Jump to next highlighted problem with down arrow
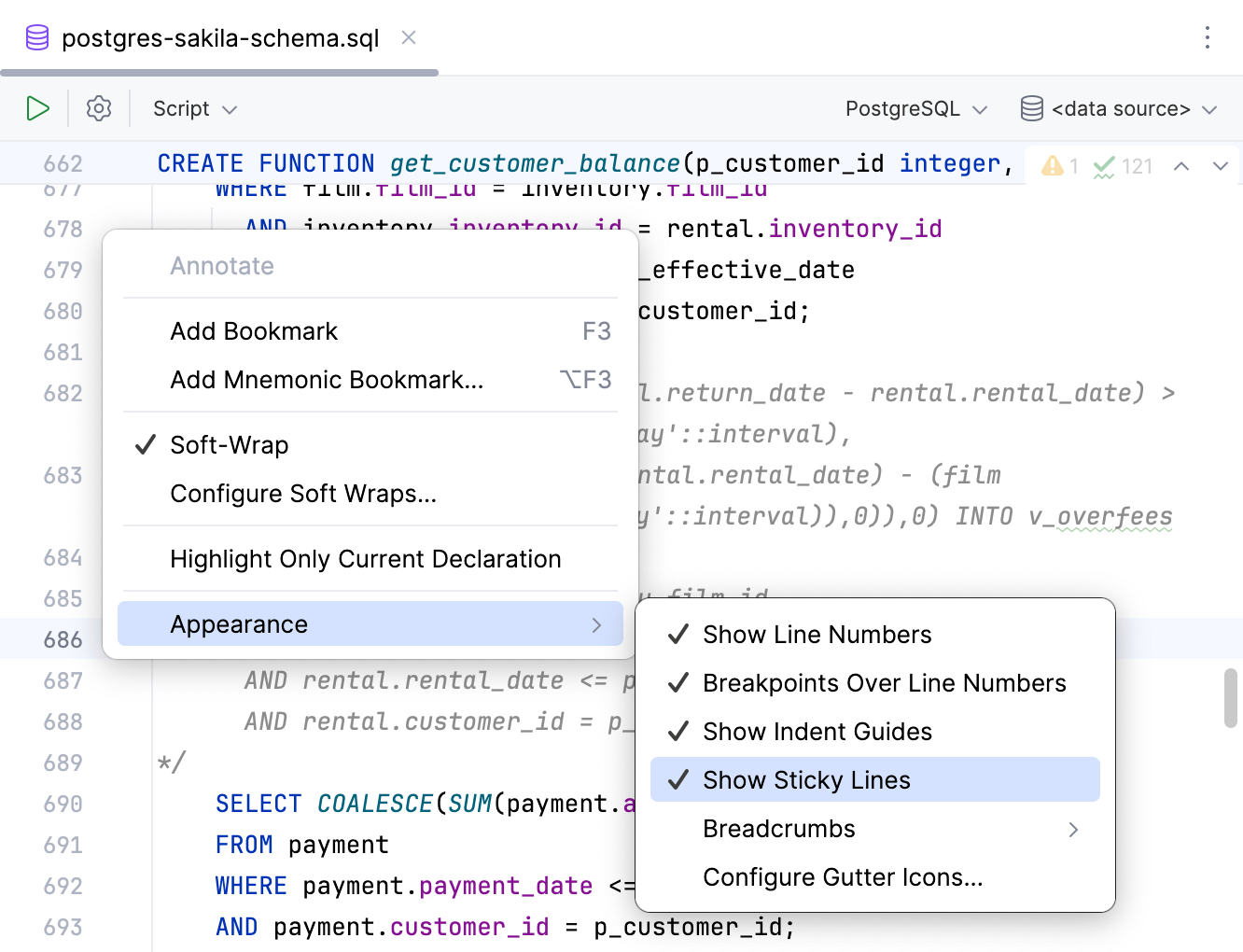 (1221, 166)
